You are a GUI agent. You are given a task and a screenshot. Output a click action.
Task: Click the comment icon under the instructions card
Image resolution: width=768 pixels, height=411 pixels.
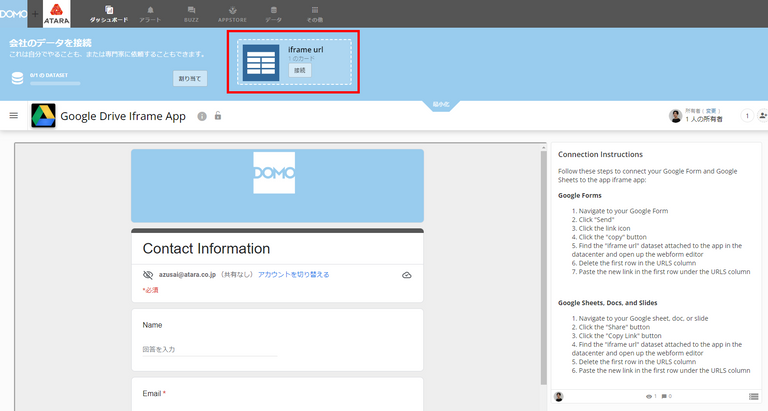click(664, 396)
